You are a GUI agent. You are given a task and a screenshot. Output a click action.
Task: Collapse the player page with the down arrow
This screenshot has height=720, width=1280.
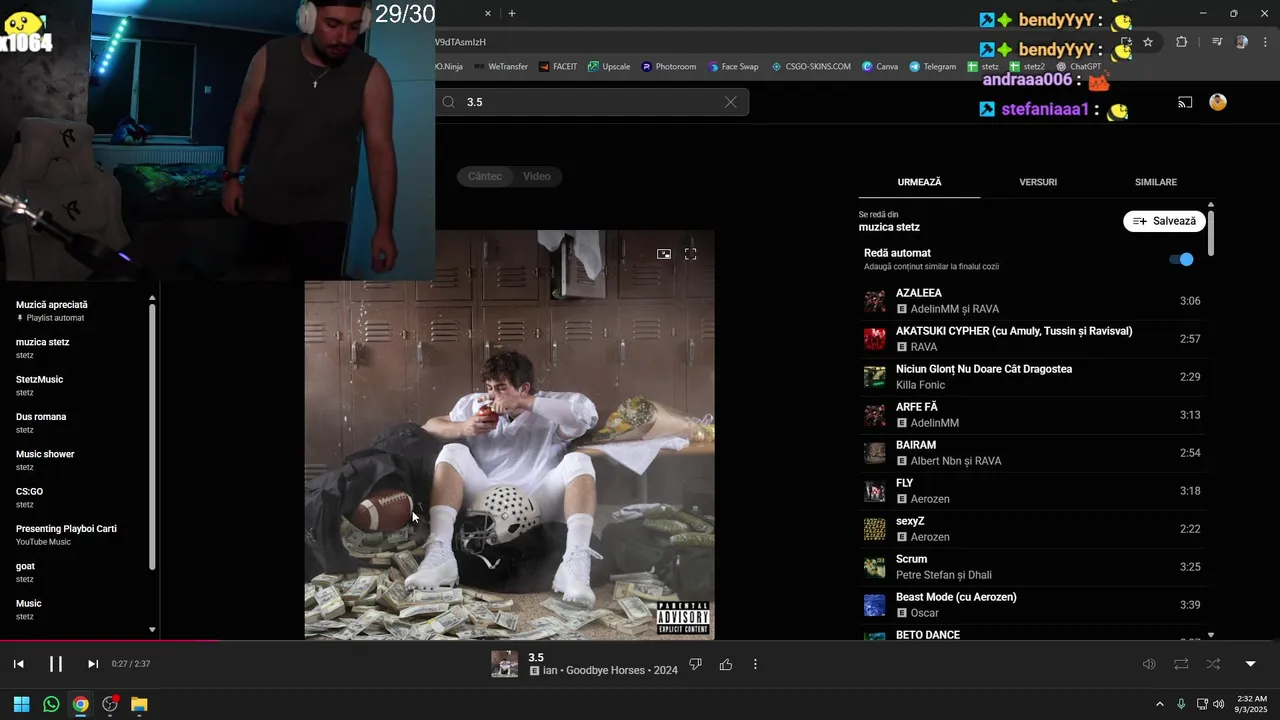point(1250,664)
